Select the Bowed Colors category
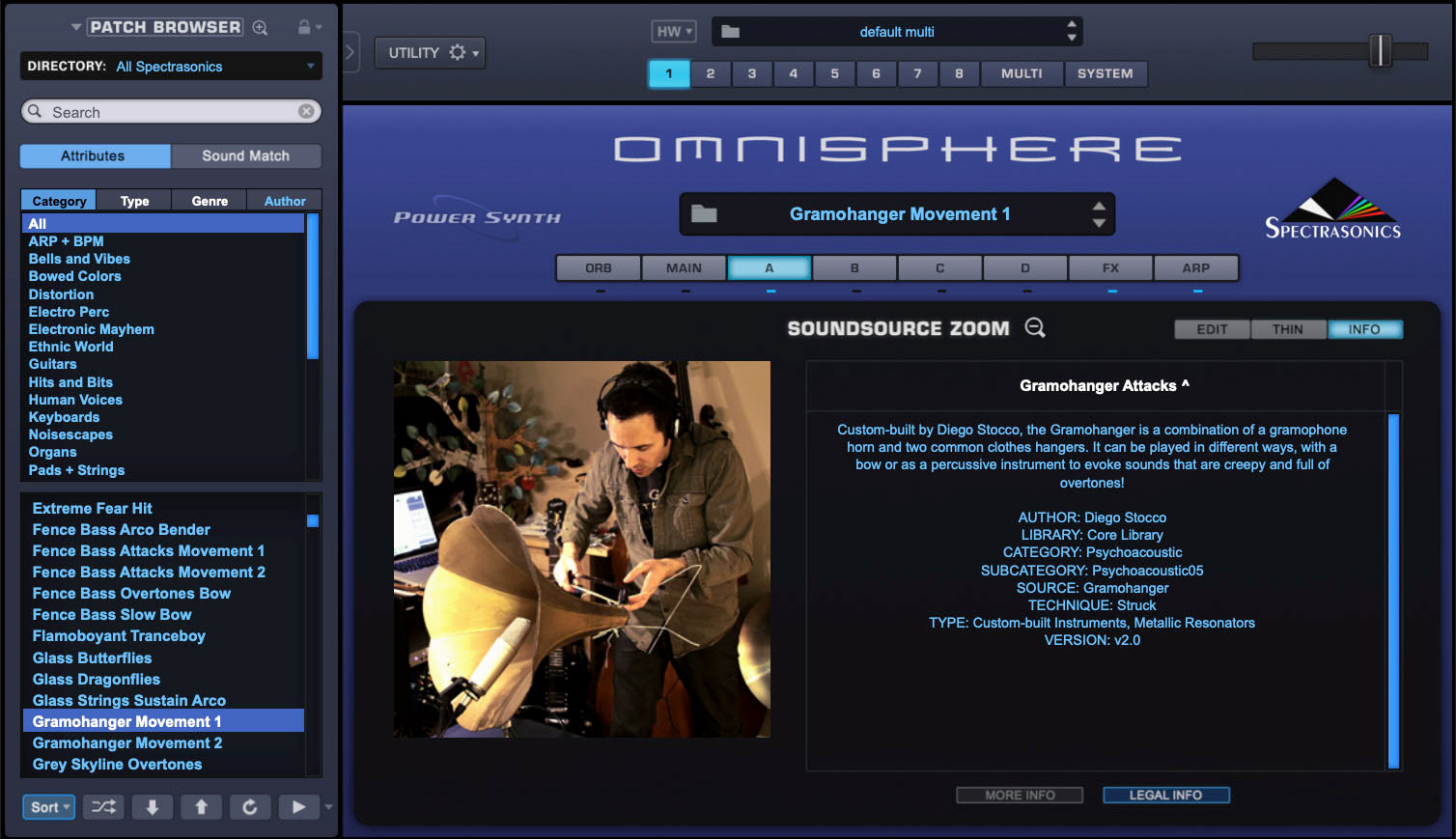Viewport: 1456px width, 839px height. pyautogui.click(x=75, y=276)
